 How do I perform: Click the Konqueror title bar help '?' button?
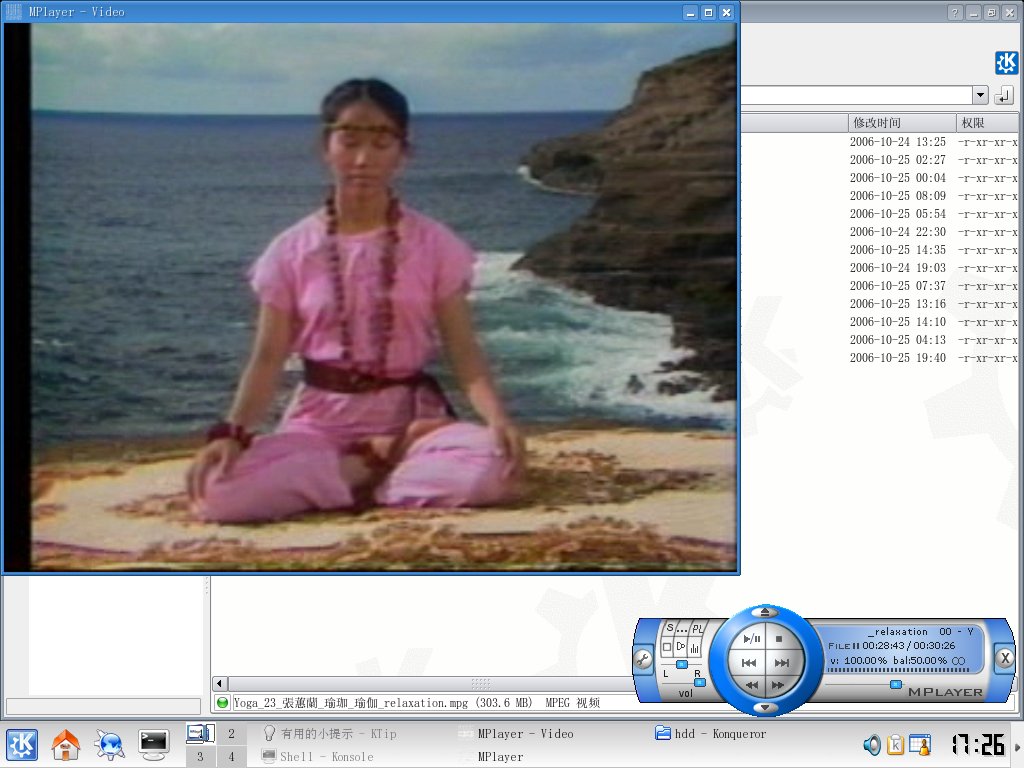pos(955,12)
